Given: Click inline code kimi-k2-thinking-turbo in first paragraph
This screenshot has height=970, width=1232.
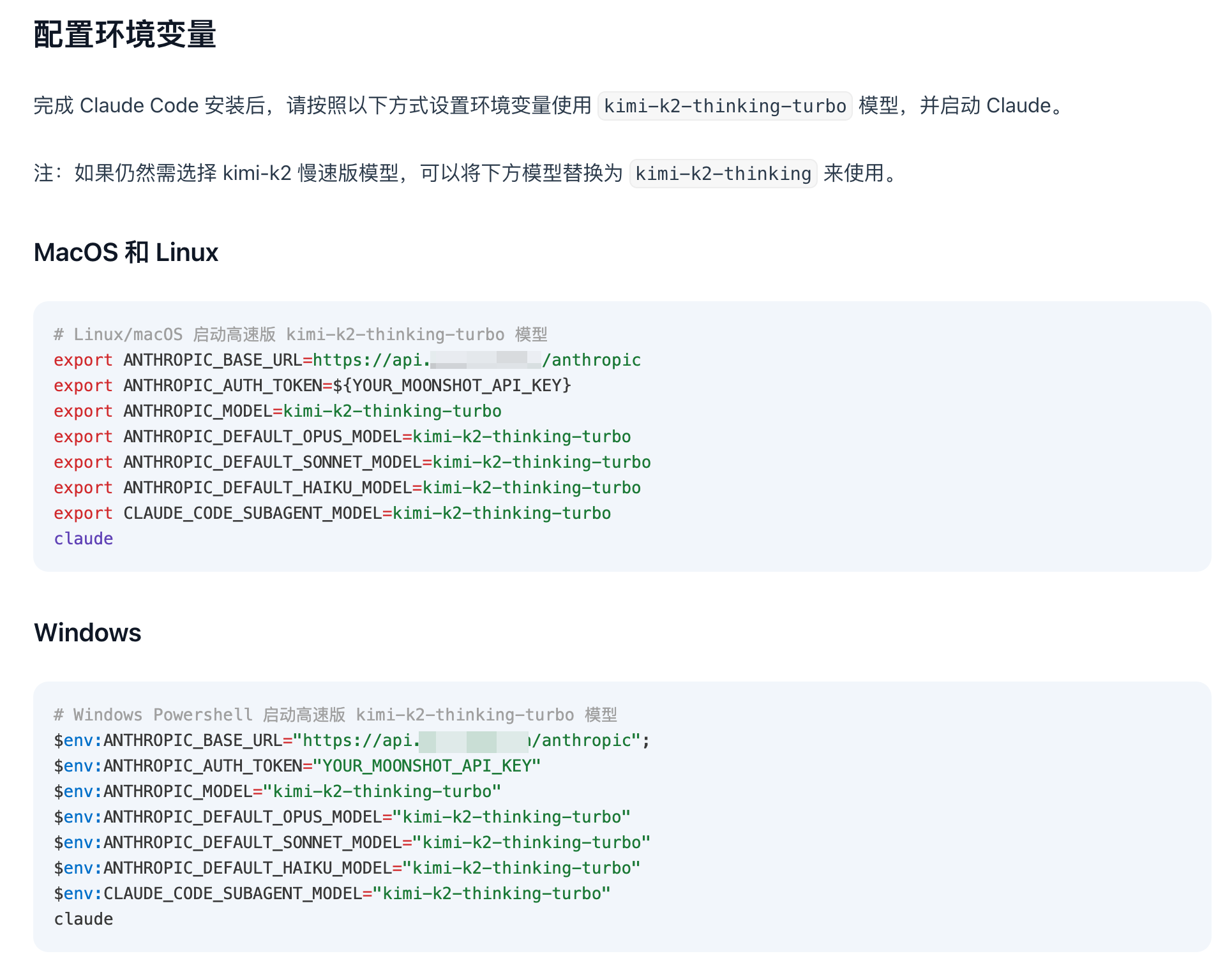Looking at the screenshot, I should [x=725, y=106].
